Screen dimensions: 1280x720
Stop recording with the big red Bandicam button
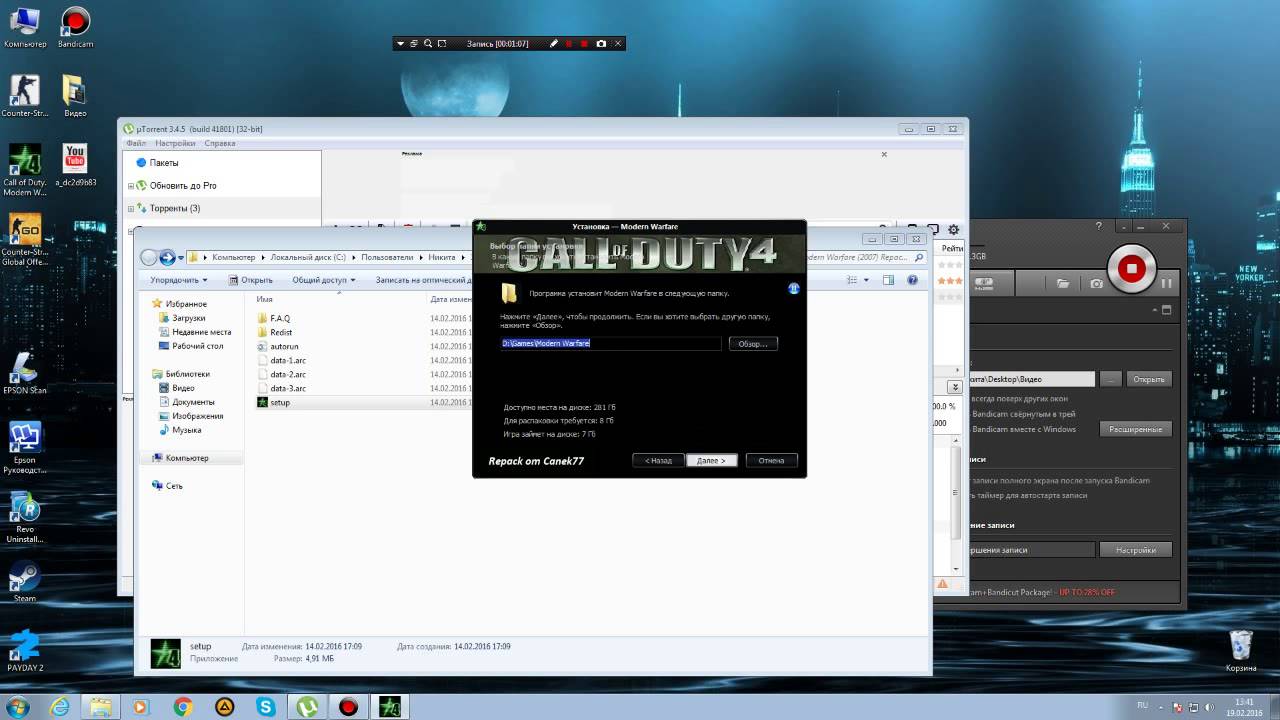click(1132, 268)
